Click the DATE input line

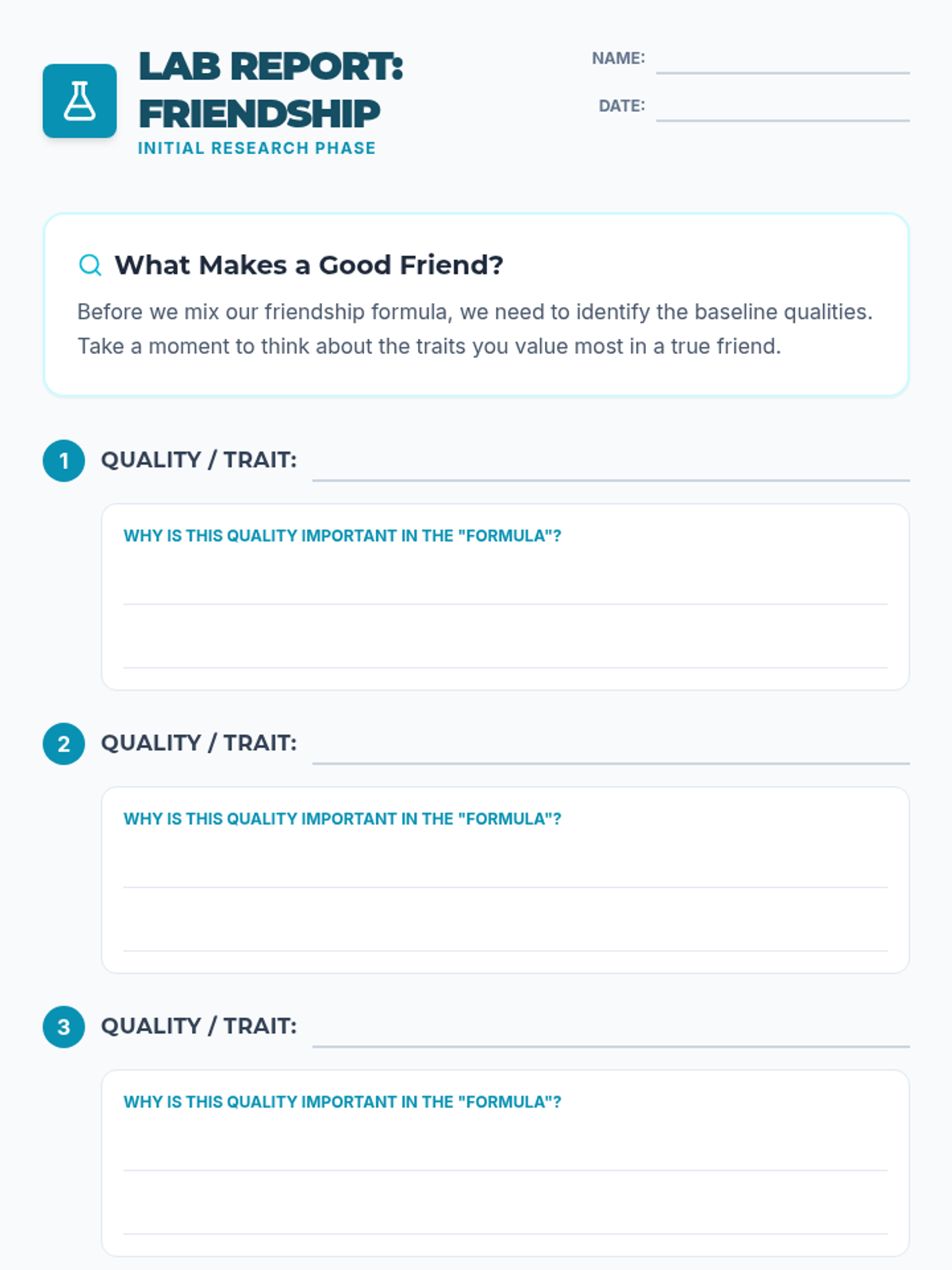783,108
